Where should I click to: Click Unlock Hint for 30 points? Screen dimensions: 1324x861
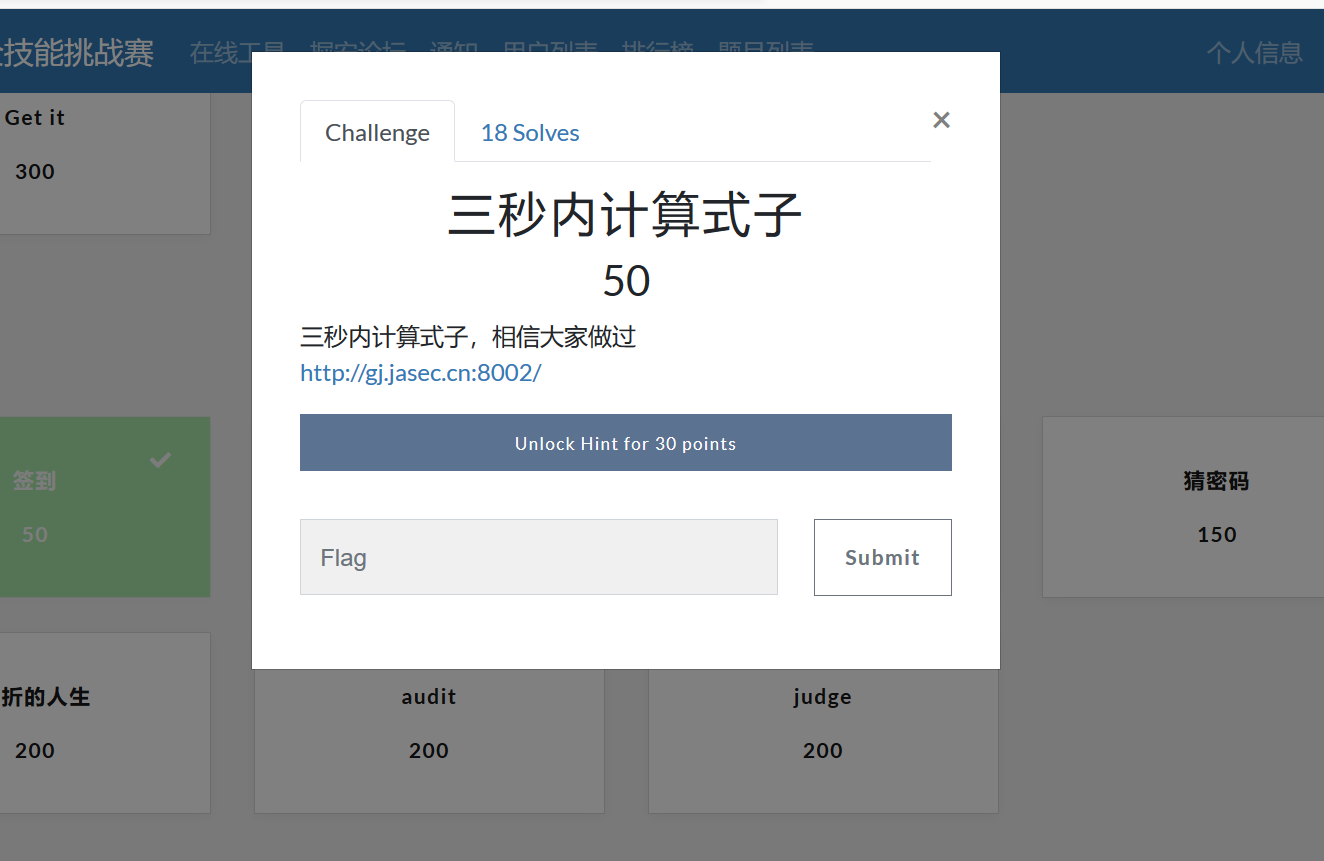[x=625, y=442]
